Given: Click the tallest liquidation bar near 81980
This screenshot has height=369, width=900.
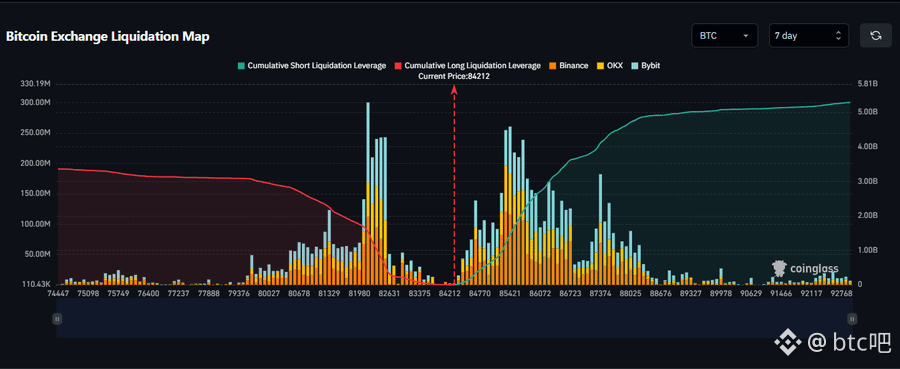Looking at the screenshot, I should click(x=367, y=193).
